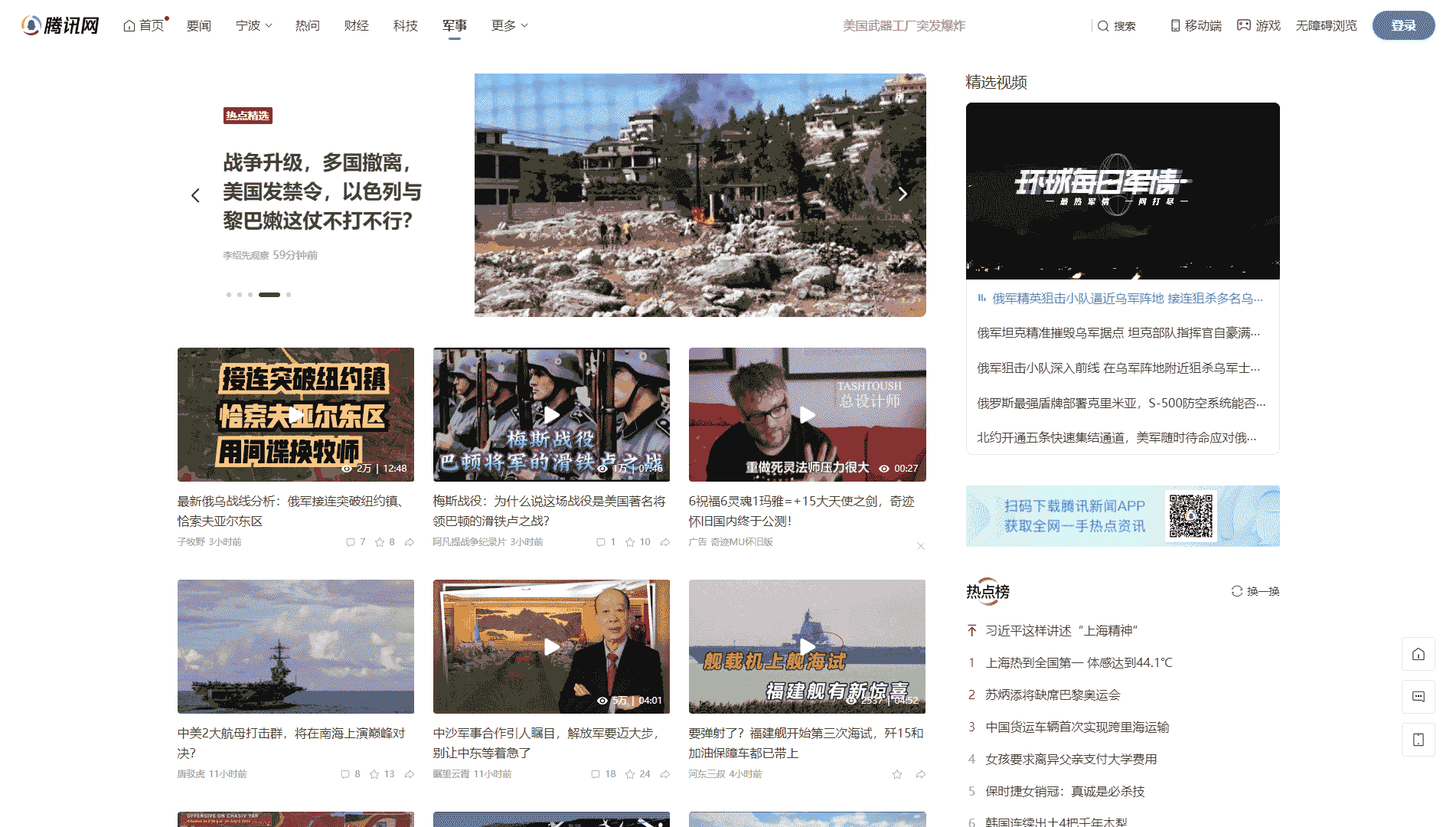Select the active long carousel indicator
The width and height of the screenshot is (1456, 827).
coord(269,295)
